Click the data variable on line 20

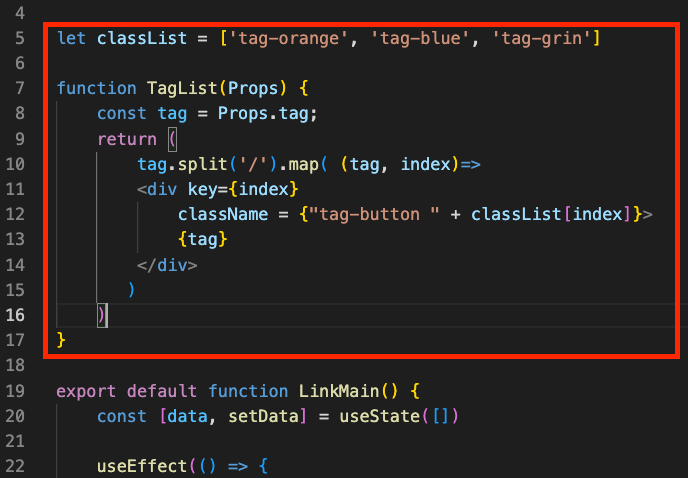pyautogui.click(x=187, y=416)
